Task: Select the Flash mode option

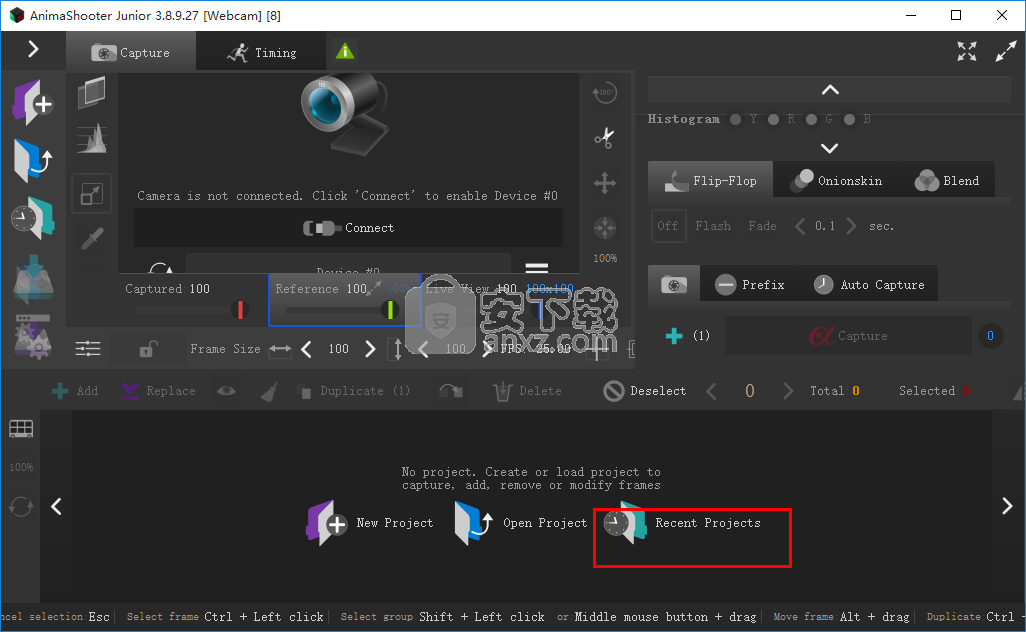Action: [713, 226]
